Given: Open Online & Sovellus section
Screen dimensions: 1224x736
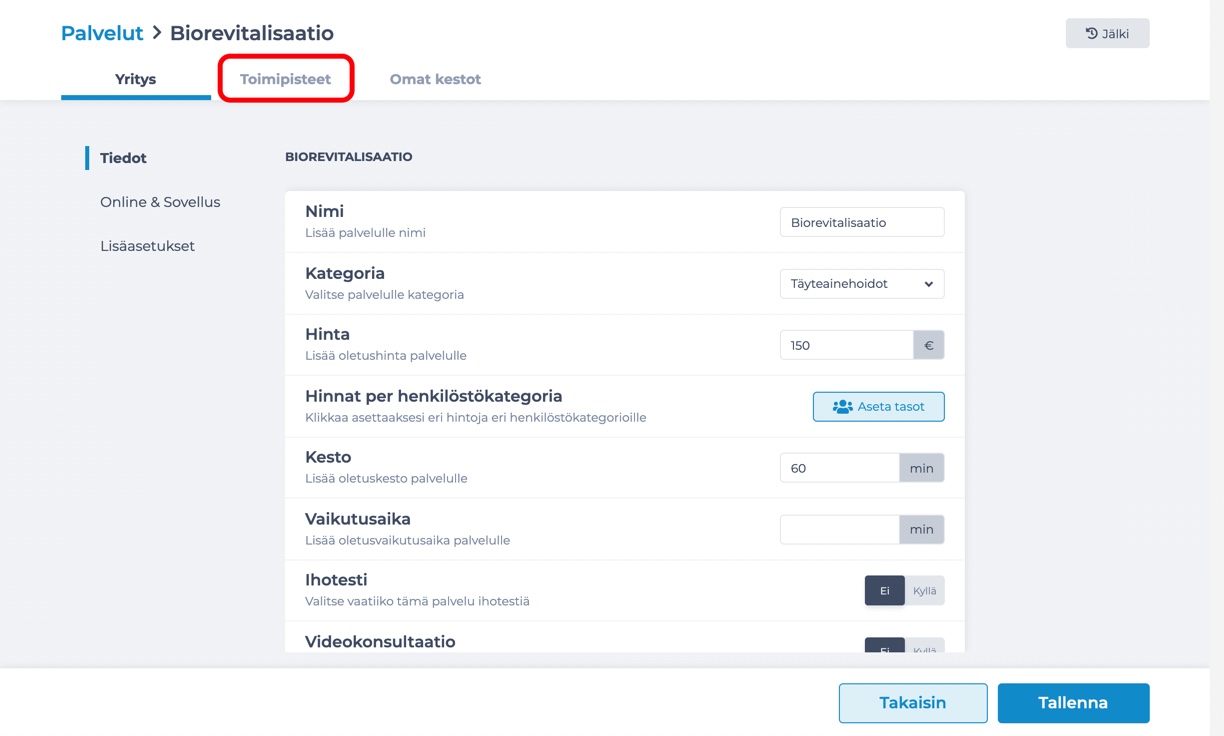Looking at the screenshot, I should pyautogui.click(x=160, y=202).
